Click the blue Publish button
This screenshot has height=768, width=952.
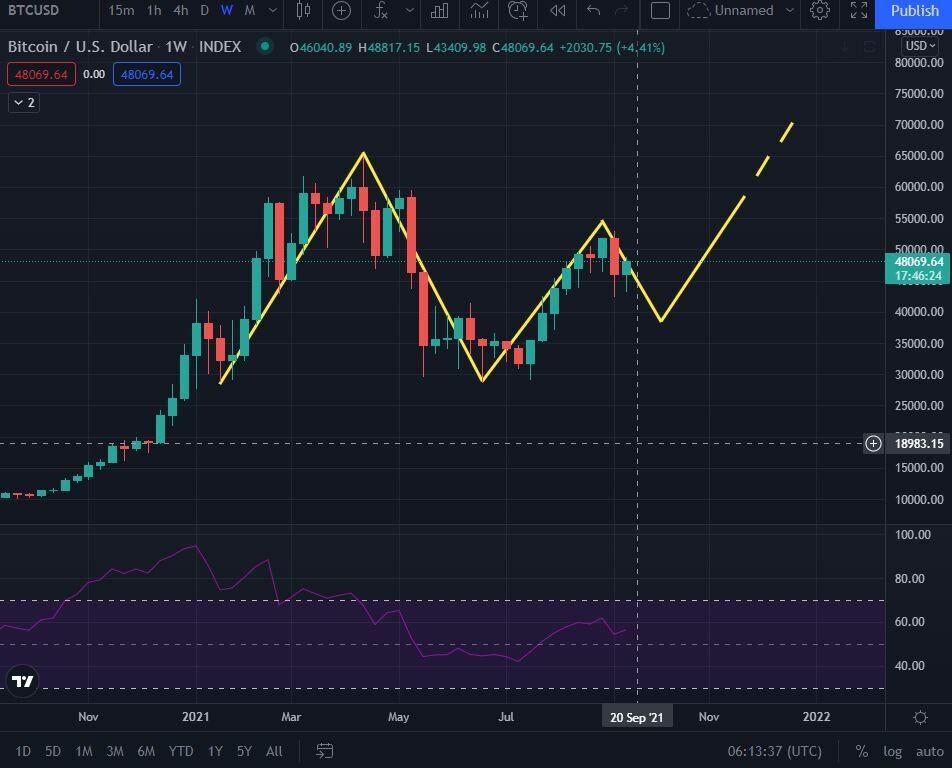coord(913,11)
